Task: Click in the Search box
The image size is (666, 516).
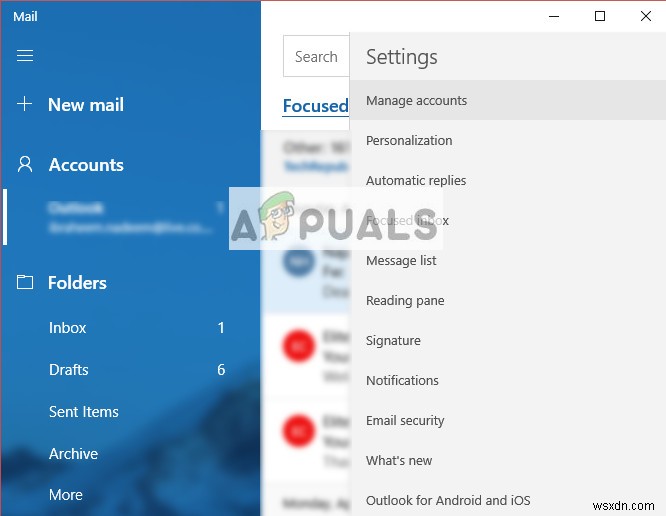Action: point(316,56)
